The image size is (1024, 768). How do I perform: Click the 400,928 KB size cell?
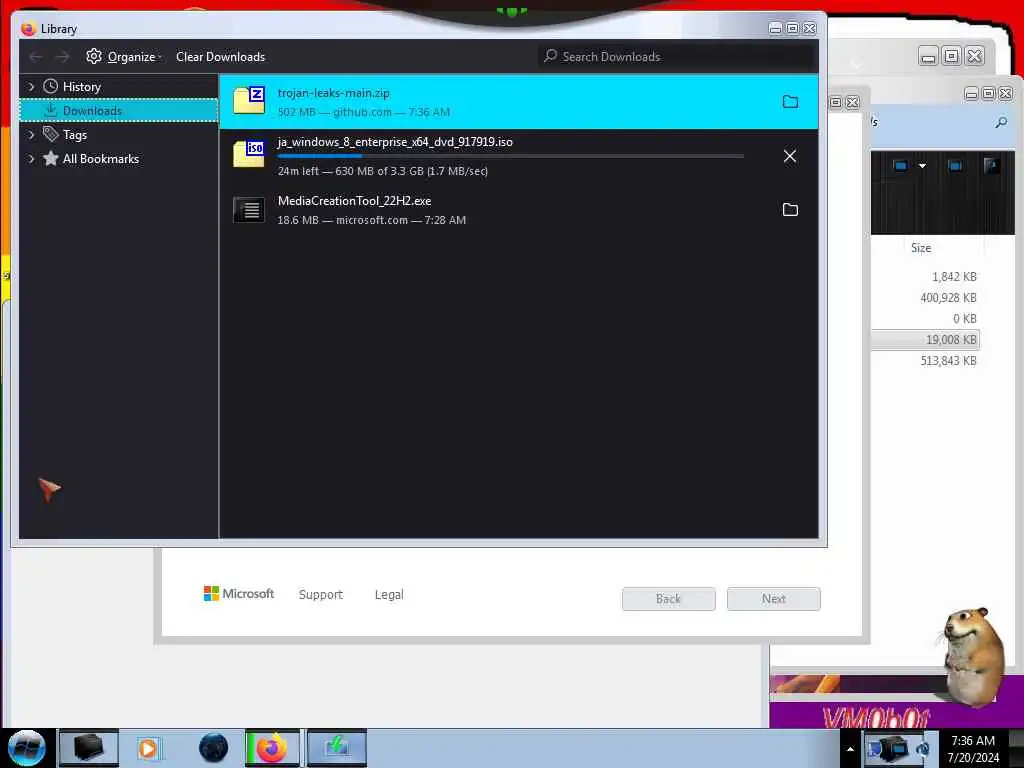click(948, 298)
